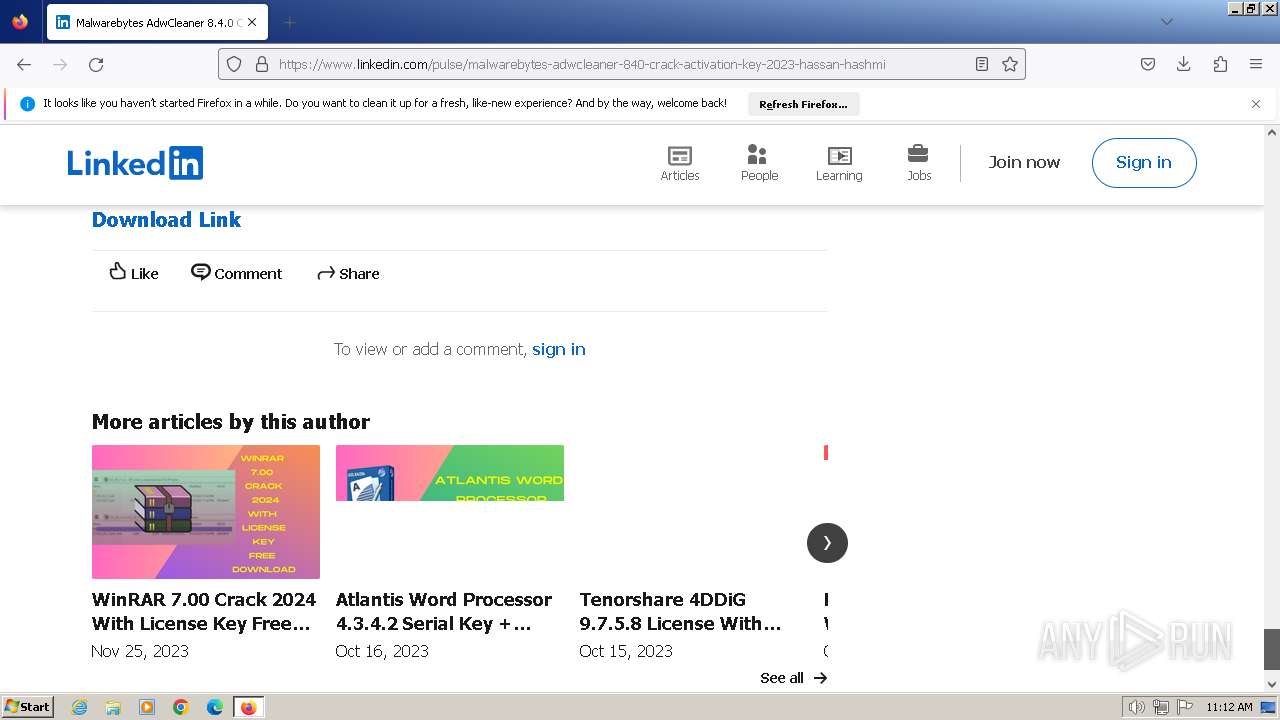The image size is (1280, 720).
Task: Click the Join now link
Action: (1024, 162)
